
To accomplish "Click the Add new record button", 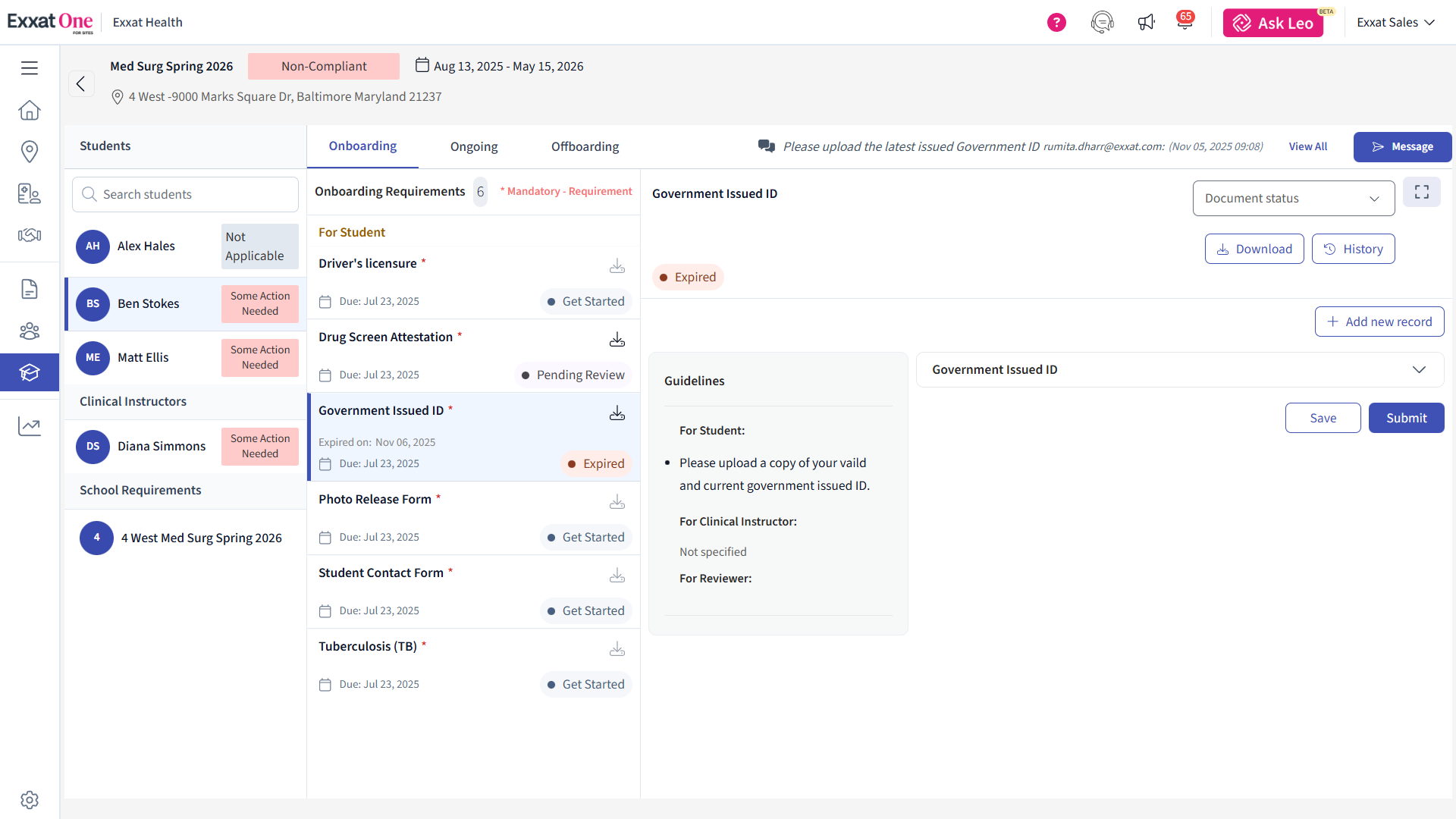I will pos(1379,322).
